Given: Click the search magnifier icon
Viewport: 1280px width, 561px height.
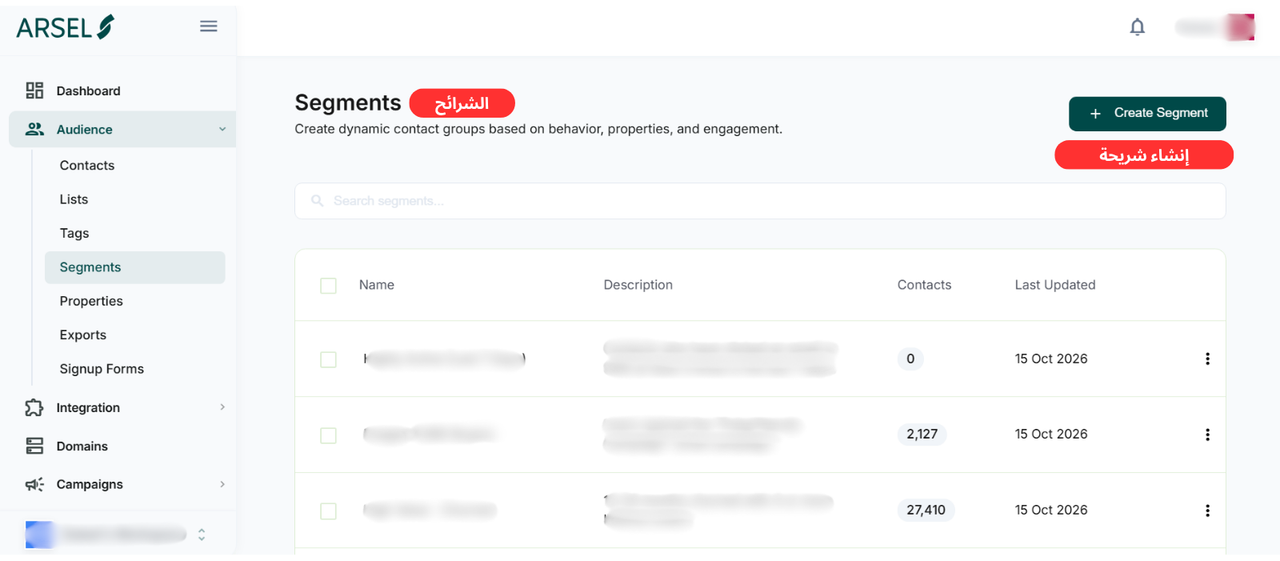Looking at the screenshot, I should [x=317, y=201].
